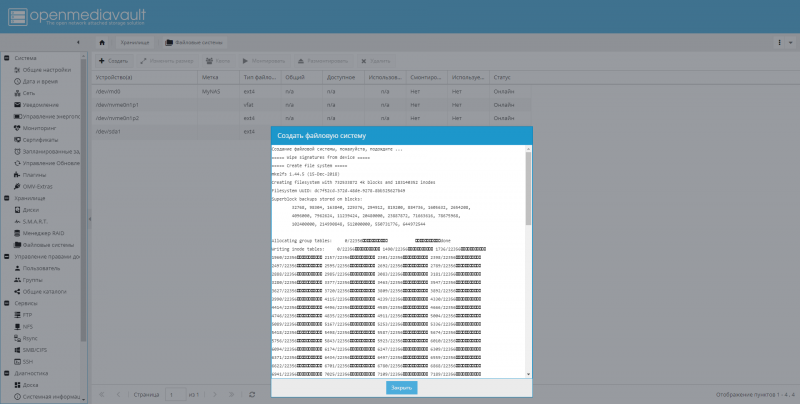Click the home icon in the breadcrumb

coord(102,43)
